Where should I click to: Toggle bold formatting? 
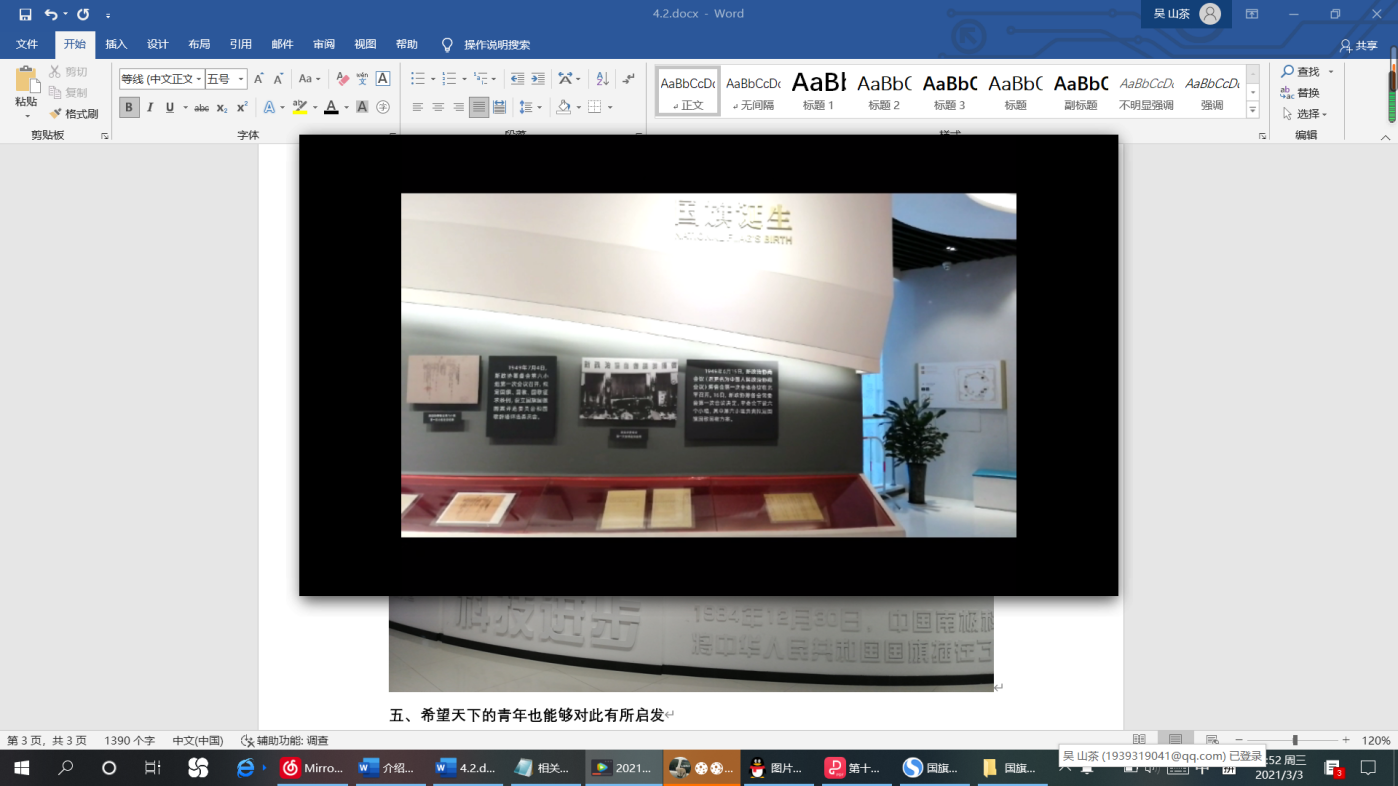tap(129, 108)
